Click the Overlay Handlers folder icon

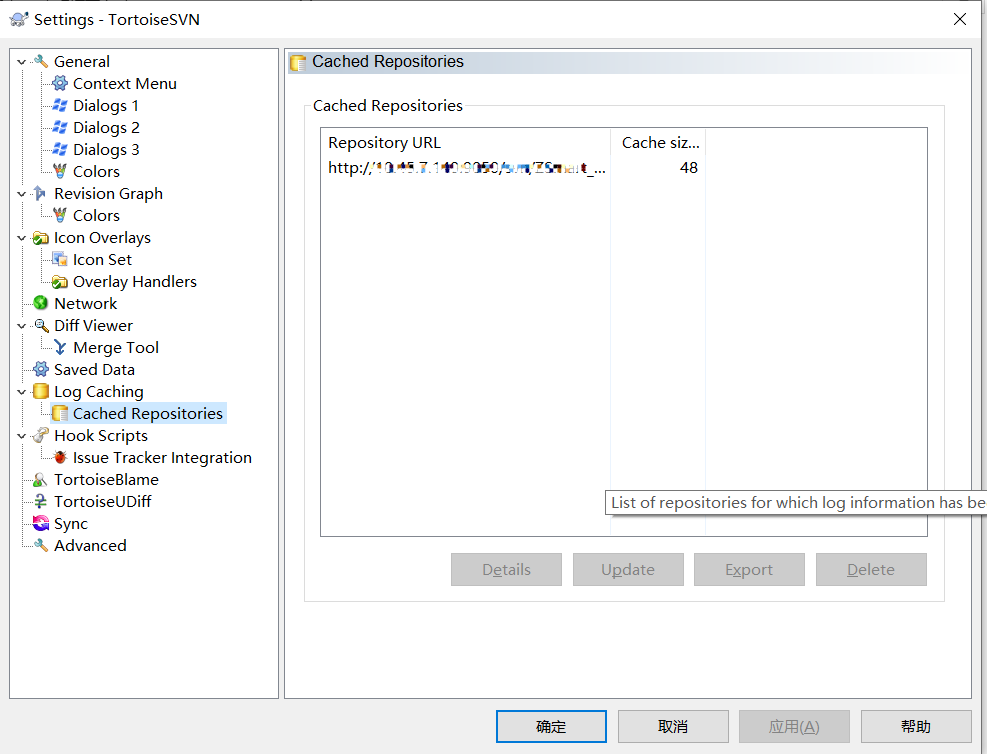point(60,281)
